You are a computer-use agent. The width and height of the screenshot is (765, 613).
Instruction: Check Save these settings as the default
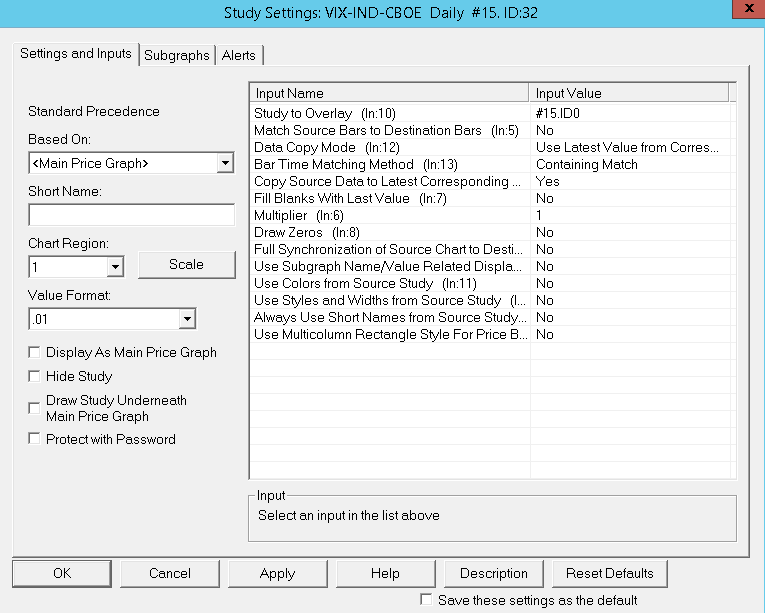point(427,600)
